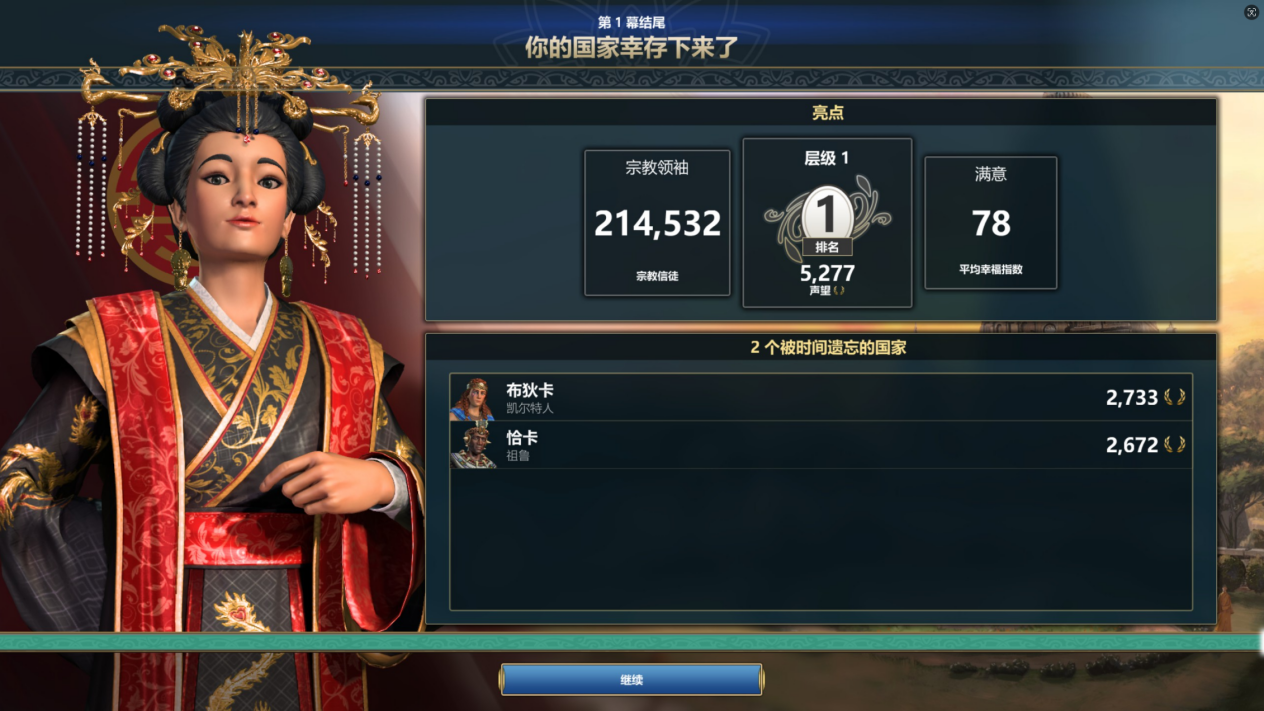Open the 宗教领袖 highlight card

click(657, 222)
